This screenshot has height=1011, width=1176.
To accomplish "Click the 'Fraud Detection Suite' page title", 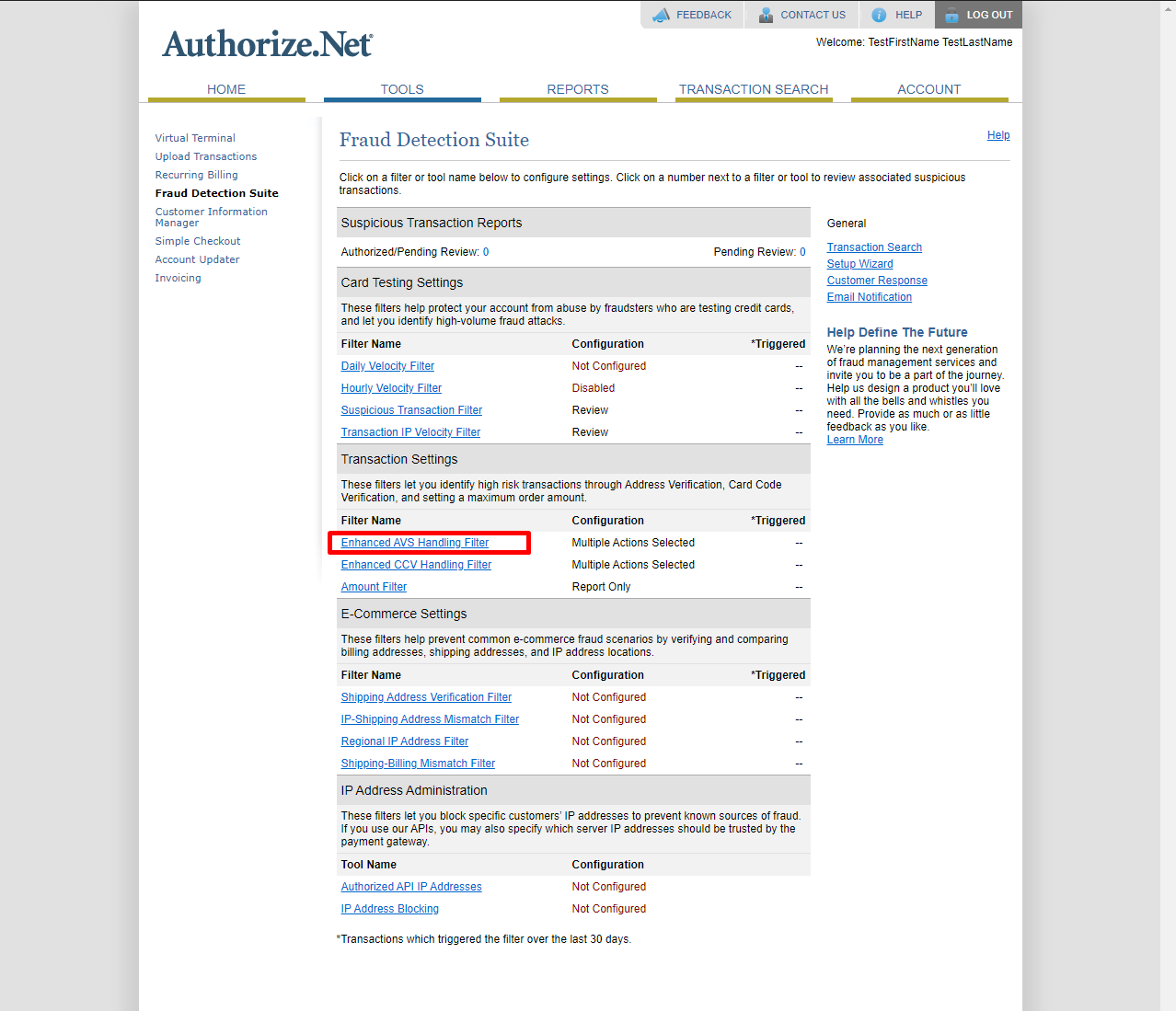I will tap(434, 140).
